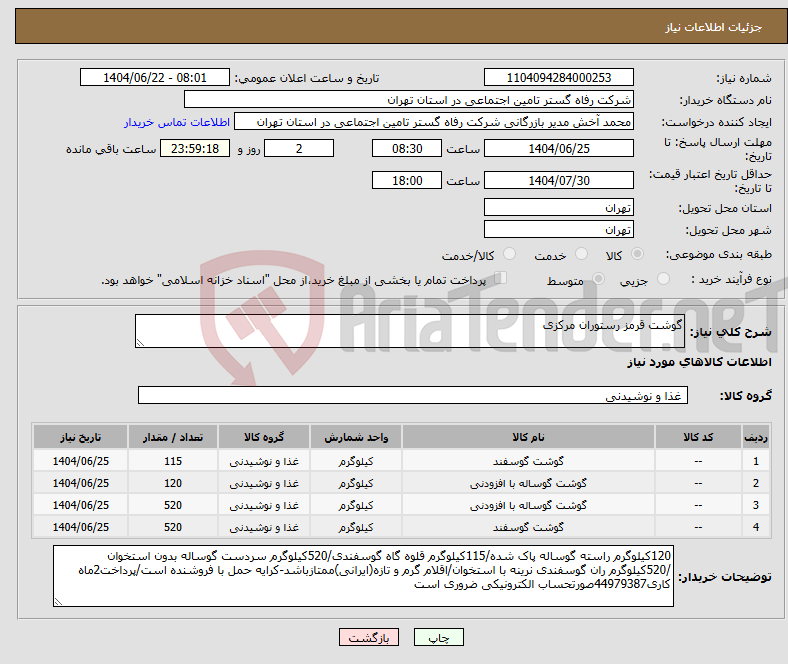
Task: Click the remaining days field showing 2
Action: coord(299,148)
